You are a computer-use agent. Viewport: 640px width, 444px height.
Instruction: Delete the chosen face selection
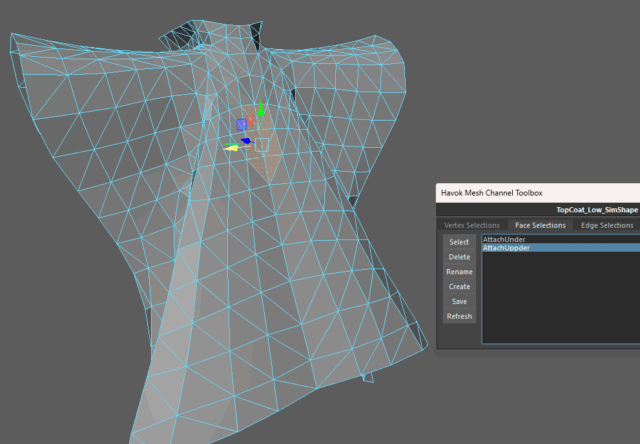(459, 257)
